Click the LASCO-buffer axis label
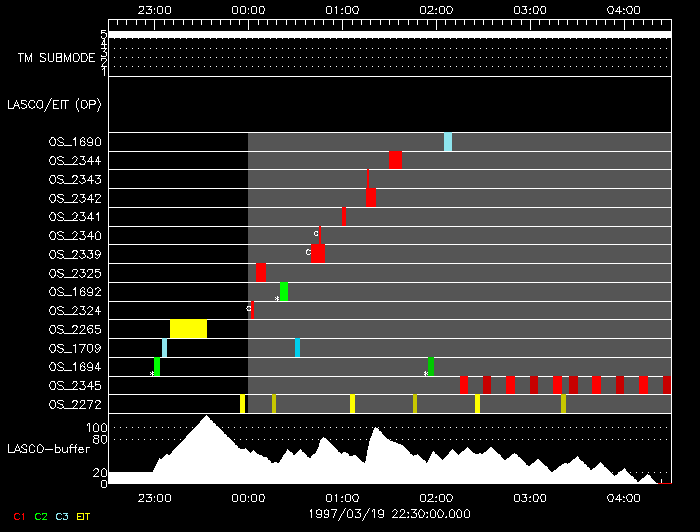Viewport: 700px width, 532px height. coord(49,449)
